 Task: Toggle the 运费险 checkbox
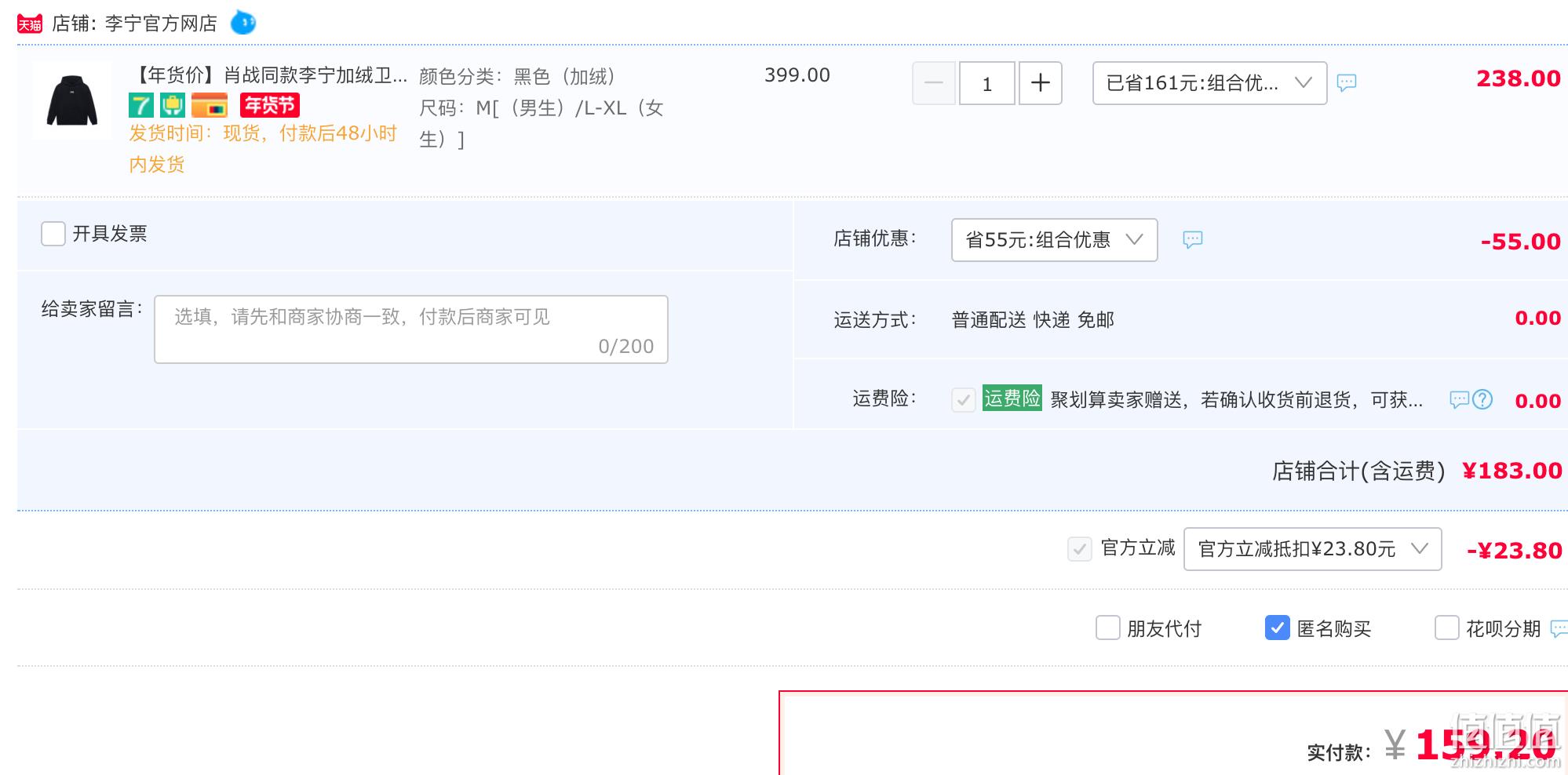964,399
